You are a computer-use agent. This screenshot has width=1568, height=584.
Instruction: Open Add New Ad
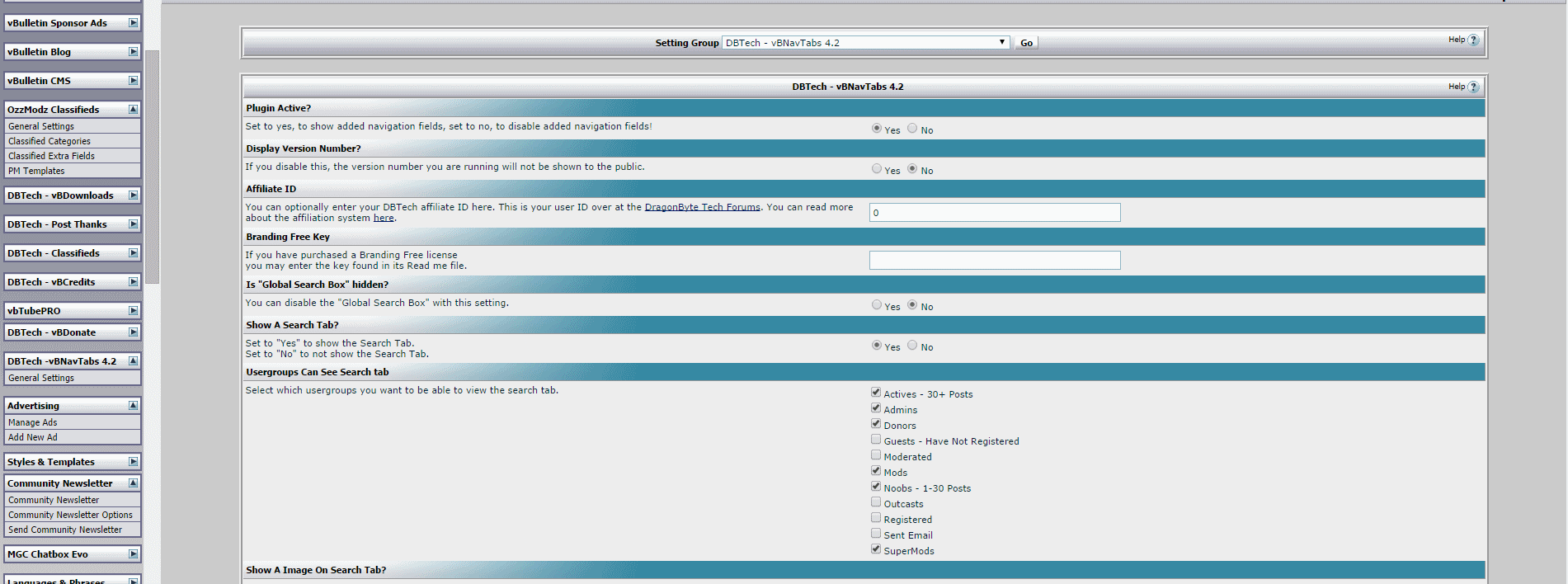pos(33,437)
